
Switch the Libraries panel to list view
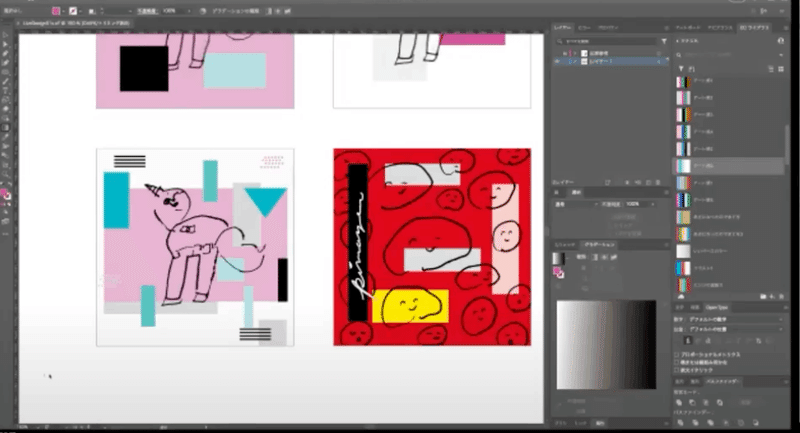(x=771, y=68)
